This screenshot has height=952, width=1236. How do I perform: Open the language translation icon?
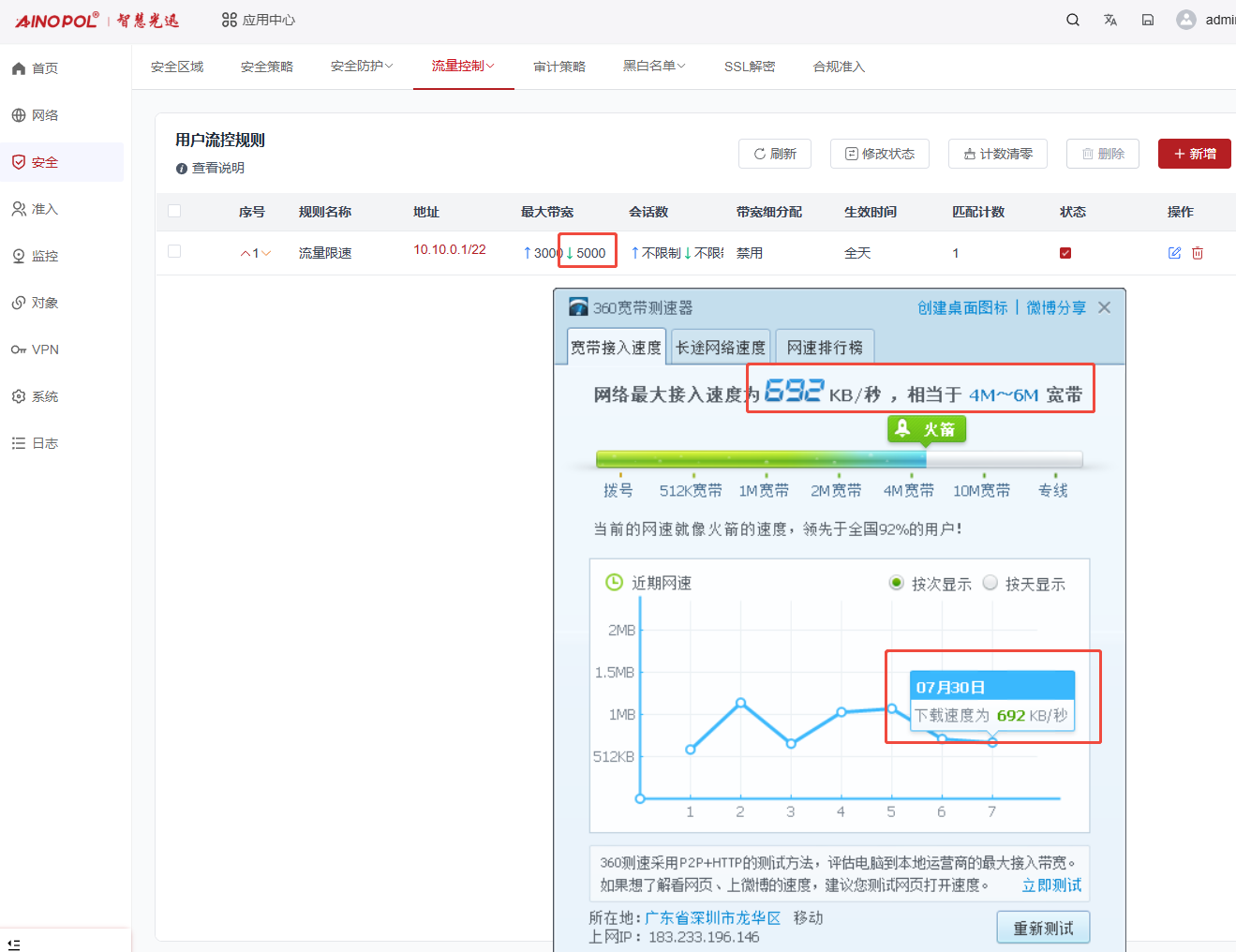[1110, 20]
